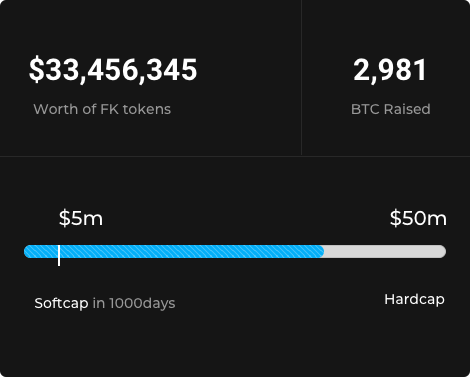Click the 'in 1000days' text
The height and width of the screenshot is (377, 470).
(134, 303)
